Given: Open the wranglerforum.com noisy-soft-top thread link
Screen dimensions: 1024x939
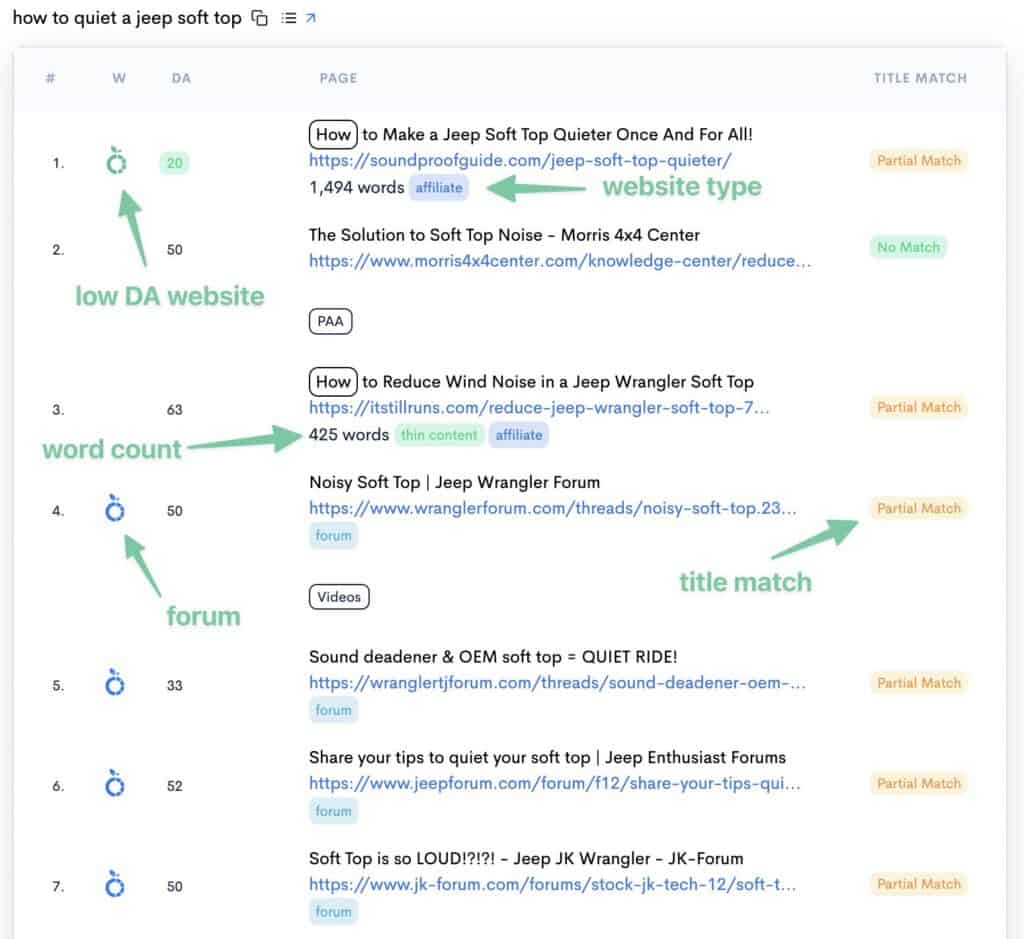Looking at the screenshot, I should pos(552,509).
